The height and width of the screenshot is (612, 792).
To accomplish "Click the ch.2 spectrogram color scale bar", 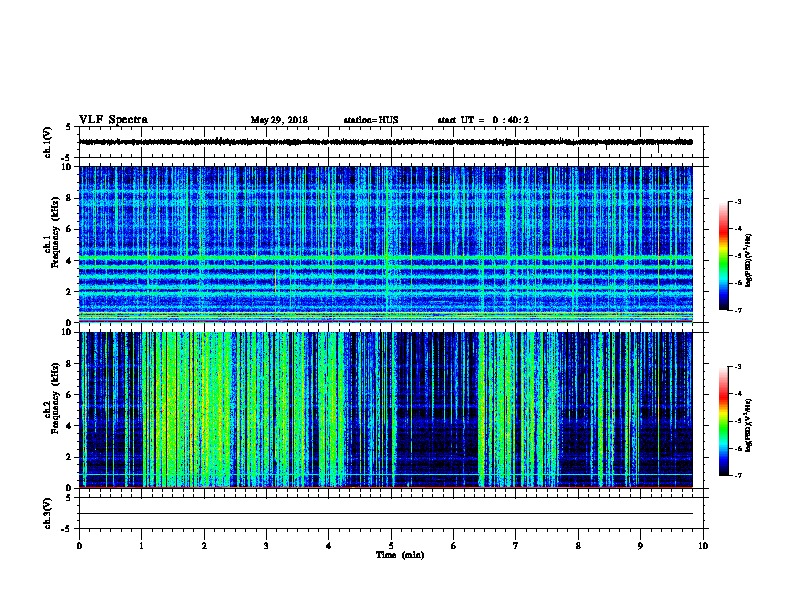I will click(724, 421).
